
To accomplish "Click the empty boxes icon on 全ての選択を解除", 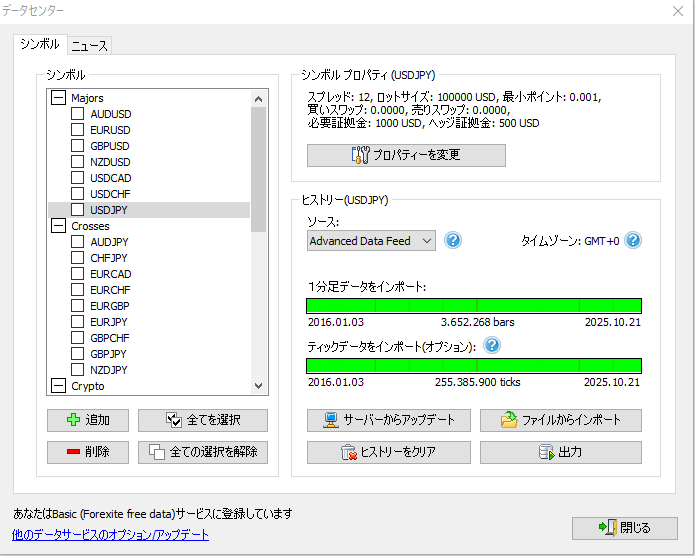I will [157, 452].
